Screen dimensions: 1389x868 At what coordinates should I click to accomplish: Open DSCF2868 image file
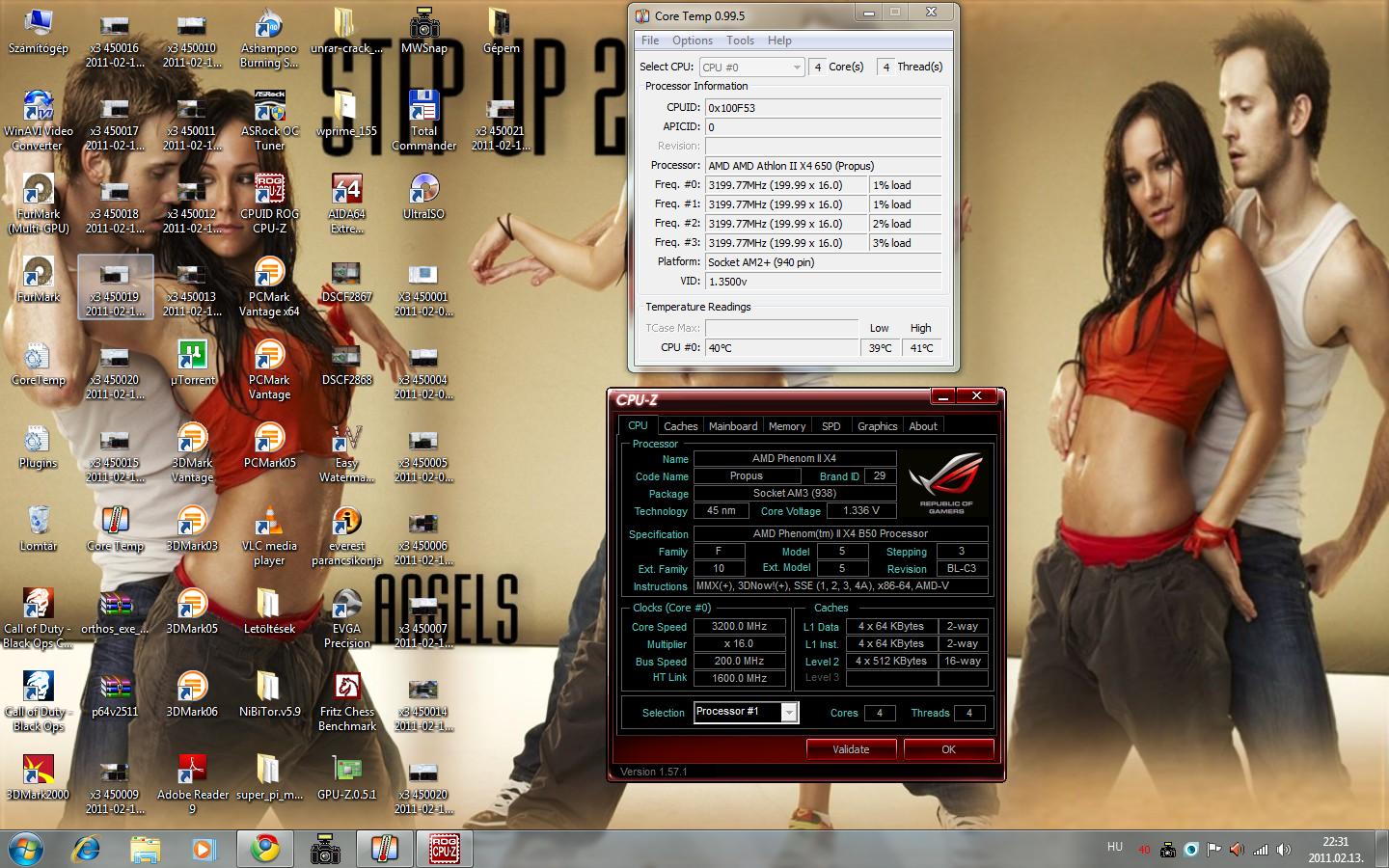click(346, 363)
